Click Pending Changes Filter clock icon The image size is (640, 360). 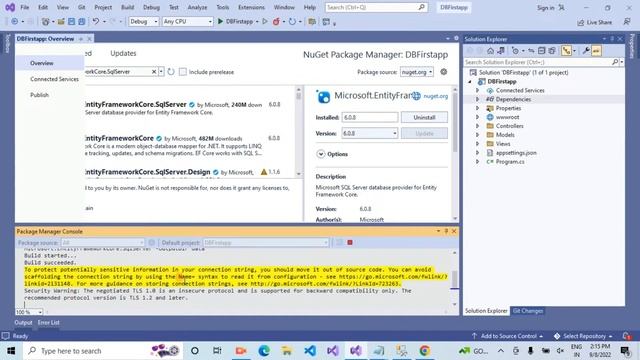[x=515, y=51]
